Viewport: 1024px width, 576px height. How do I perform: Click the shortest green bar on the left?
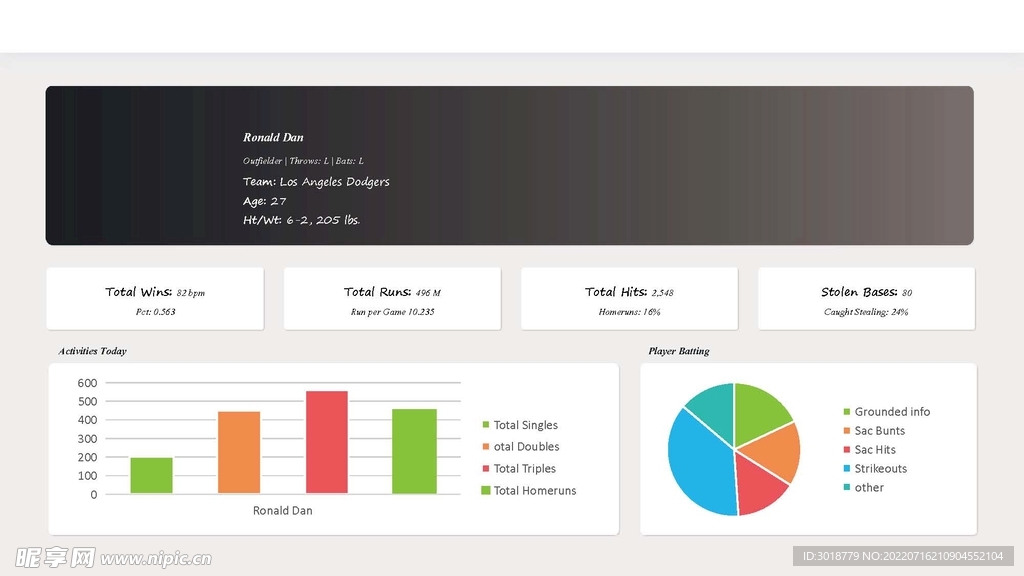[x=151, y=475]
